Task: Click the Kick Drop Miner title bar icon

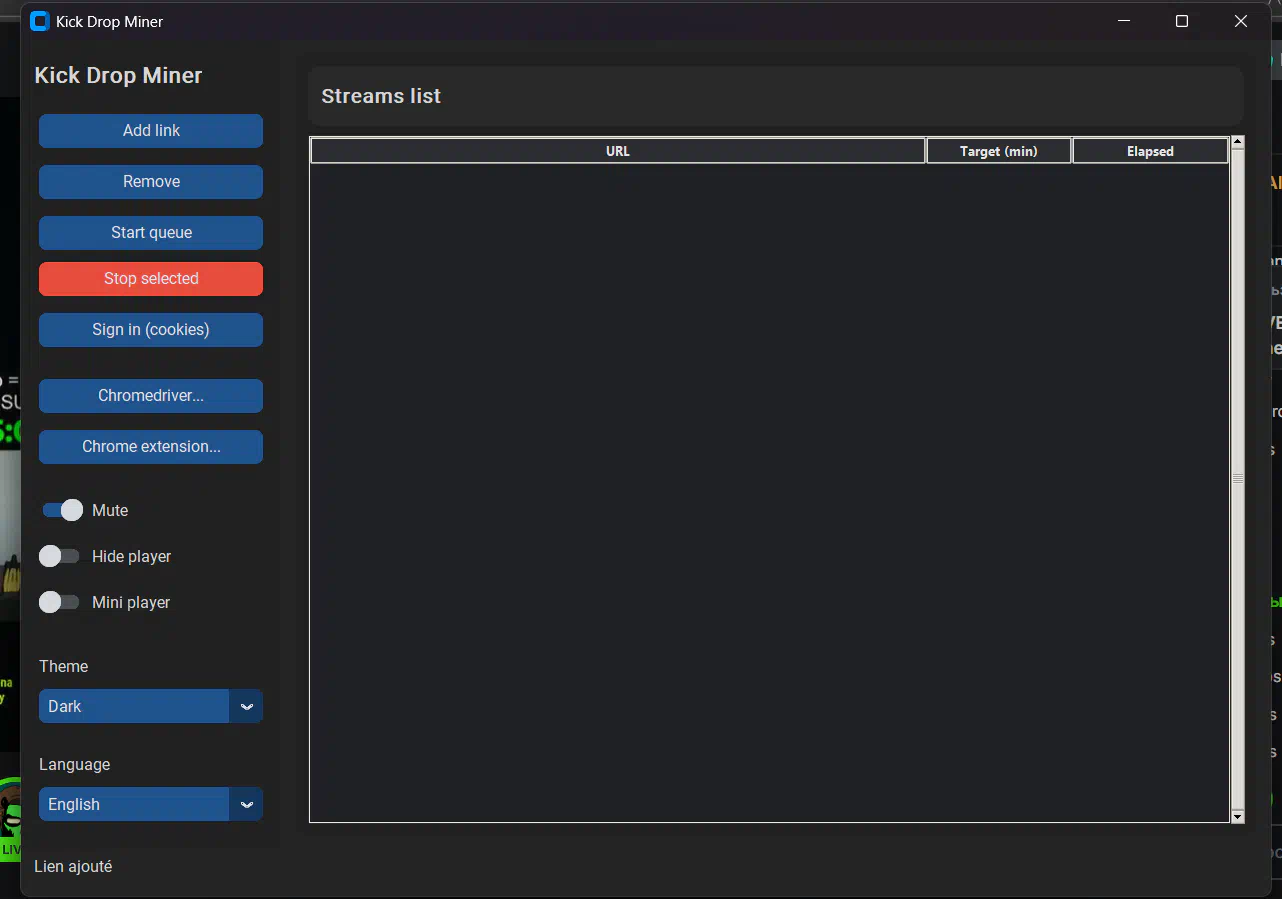Action: tap(40, 21)
